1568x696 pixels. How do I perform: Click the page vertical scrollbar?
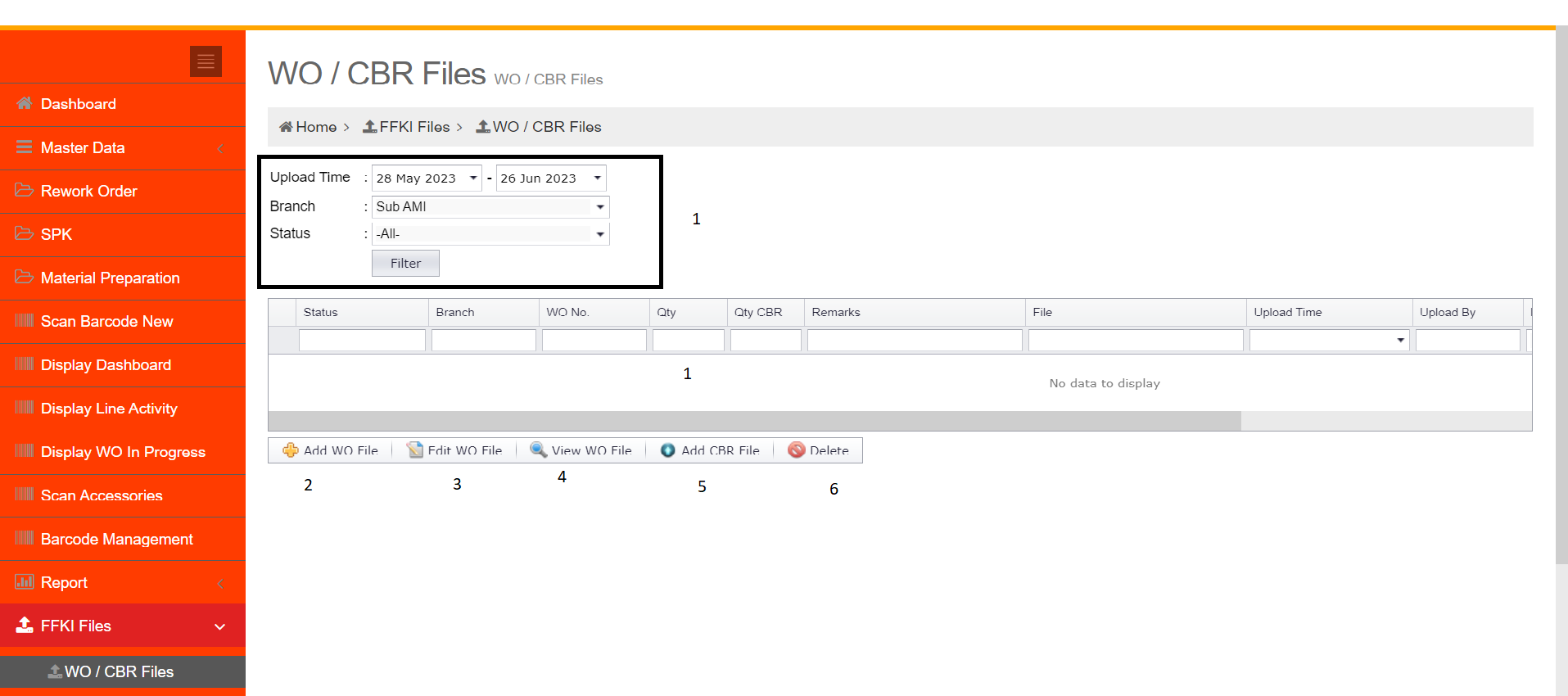point(1561,295)
